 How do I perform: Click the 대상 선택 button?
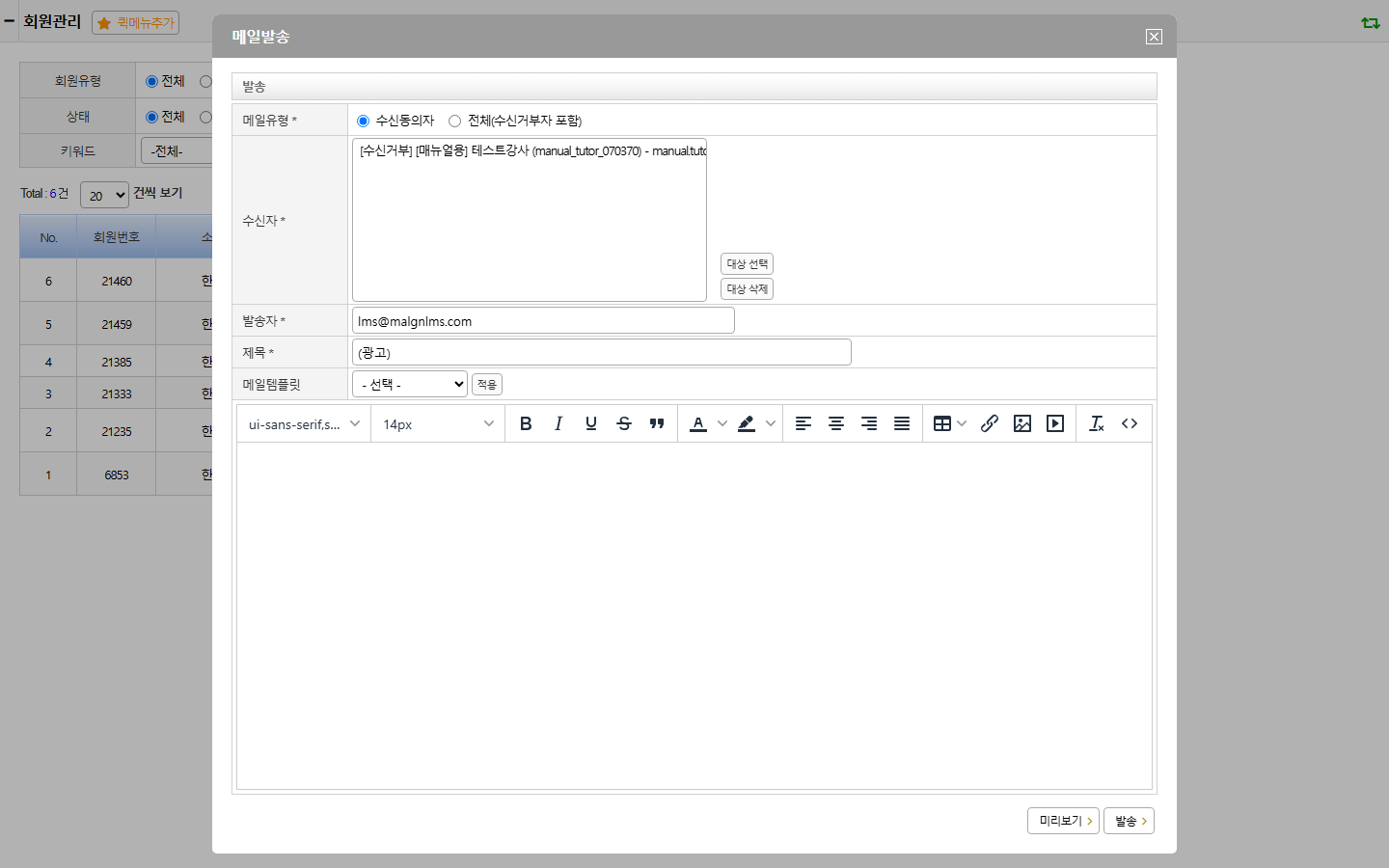tap(748, 263)
